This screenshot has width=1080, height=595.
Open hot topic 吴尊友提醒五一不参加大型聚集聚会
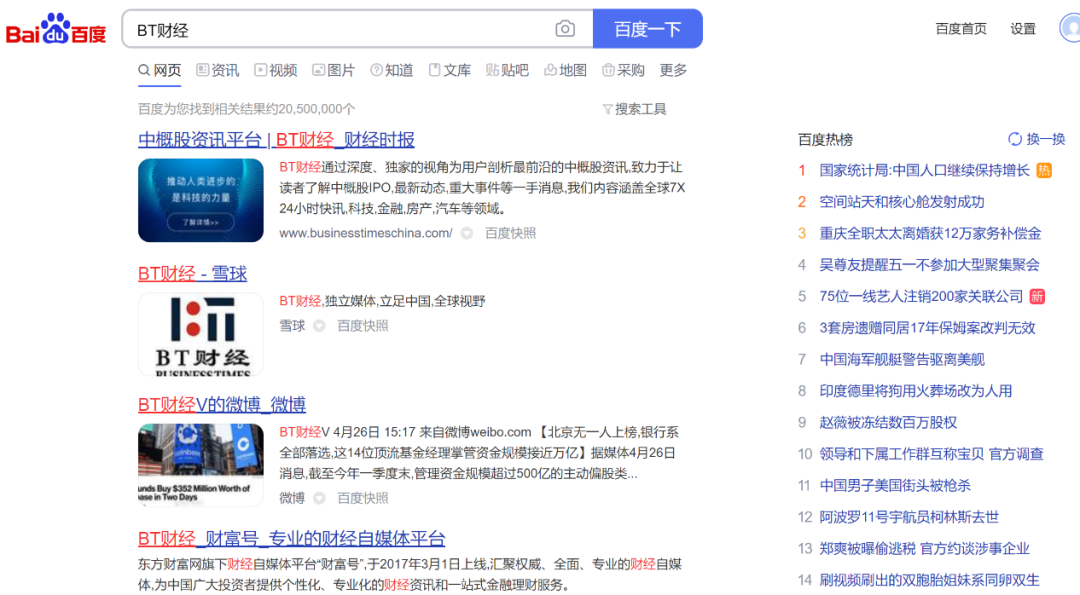pyautogui.click(x=929, y=265)
